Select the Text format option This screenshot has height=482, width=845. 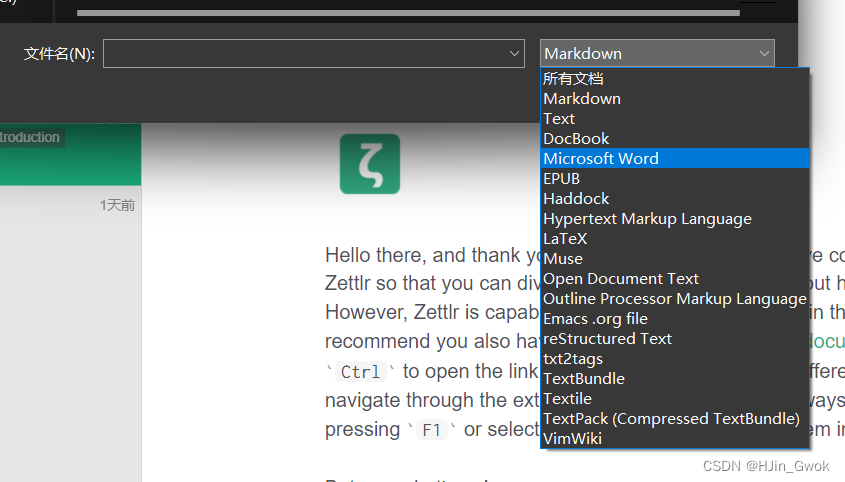click(675, 119)
